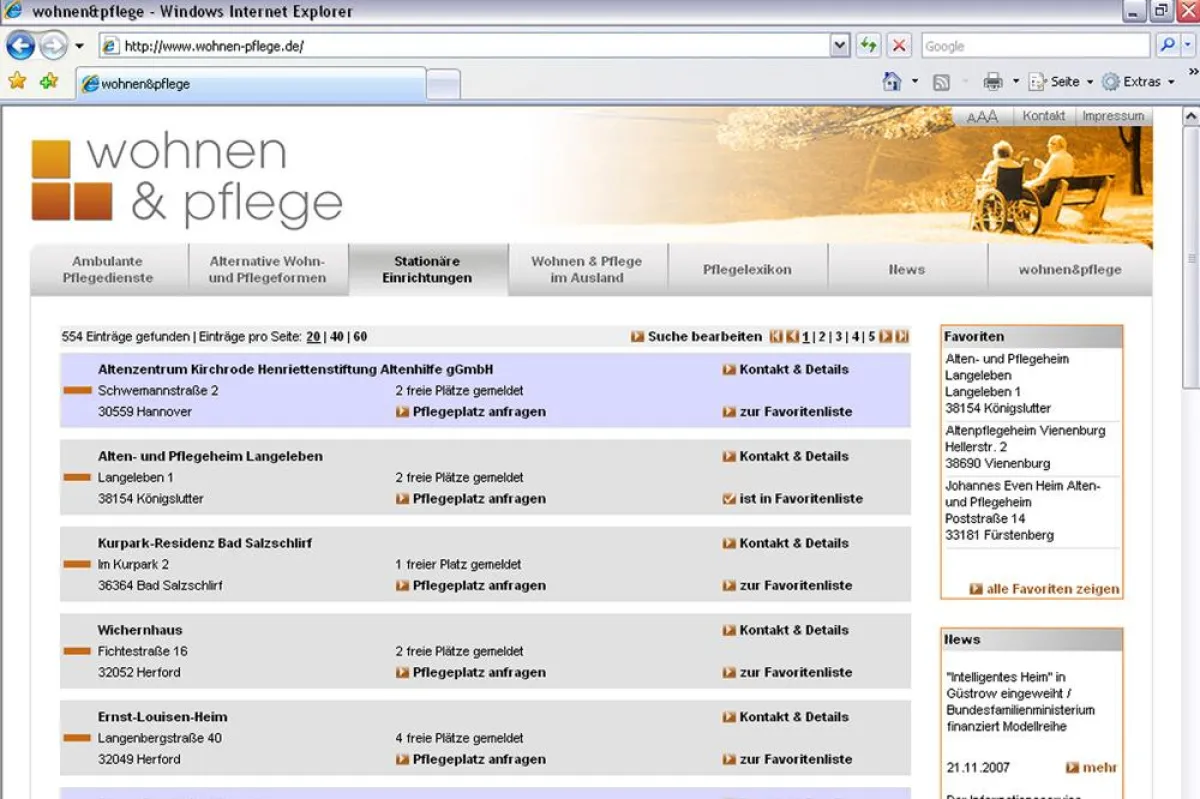Click the Google search magnifier icon
Viewport: 1200px width, 799px height.
click(x=1166, y=46)
